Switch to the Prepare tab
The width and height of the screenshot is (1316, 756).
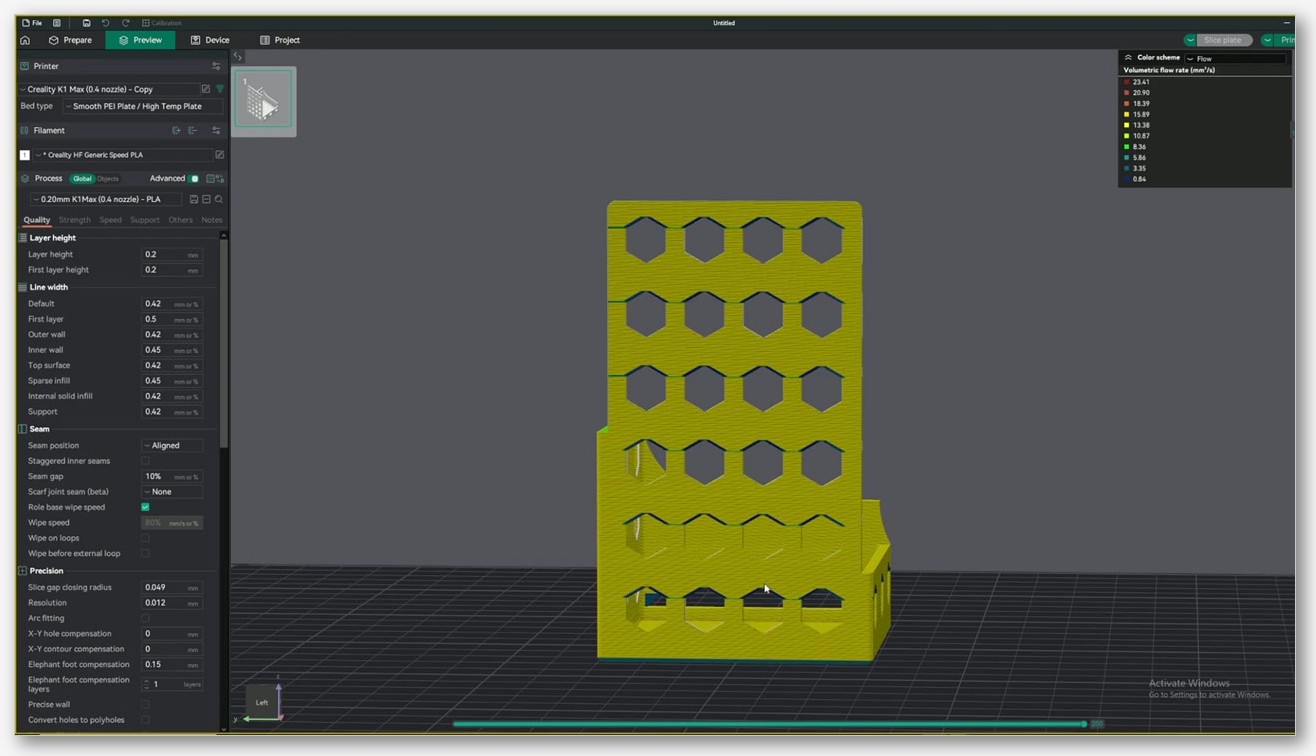[x=70, y=40]
